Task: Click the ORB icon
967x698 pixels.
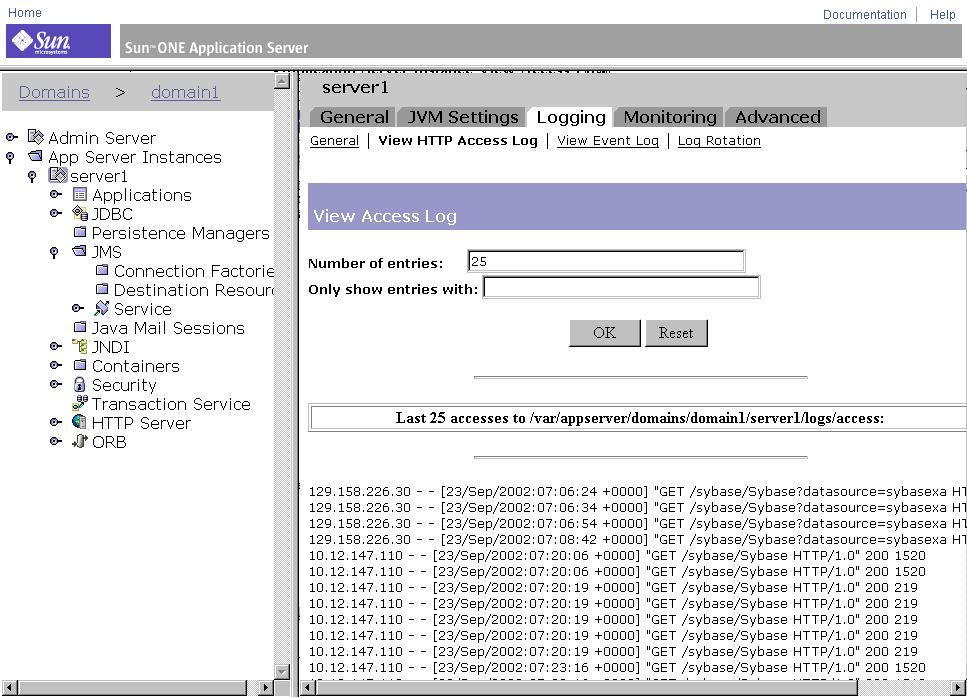Action: [x=80, y=441]
